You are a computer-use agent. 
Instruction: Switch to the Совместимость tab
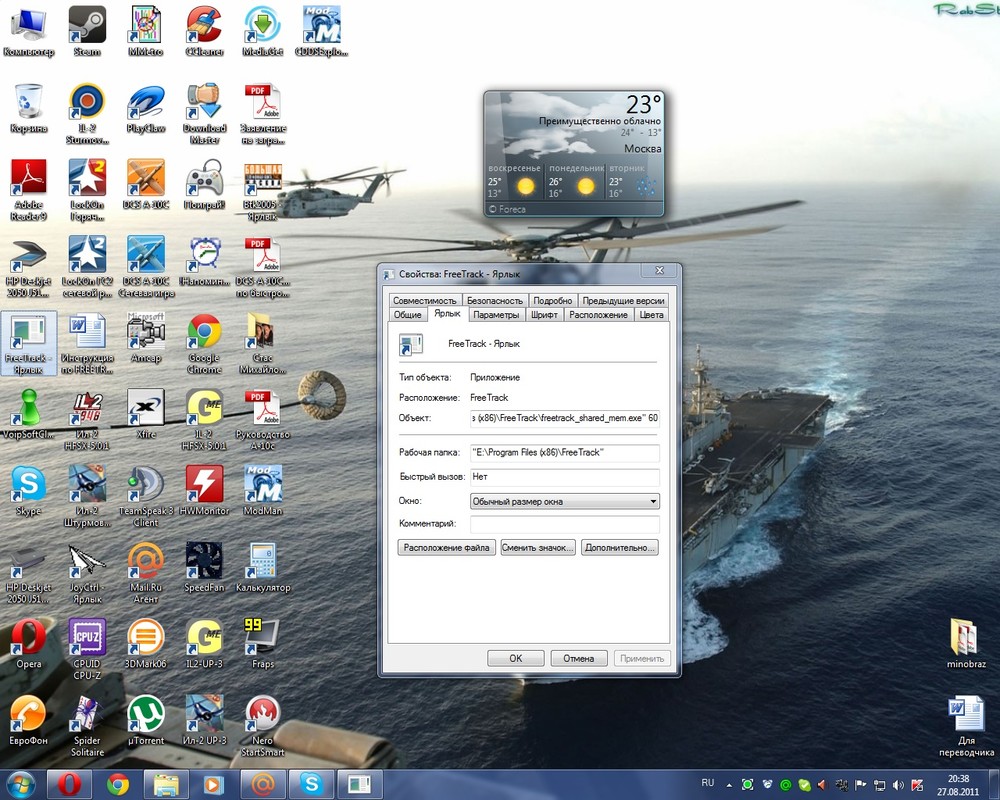[424, 300]
